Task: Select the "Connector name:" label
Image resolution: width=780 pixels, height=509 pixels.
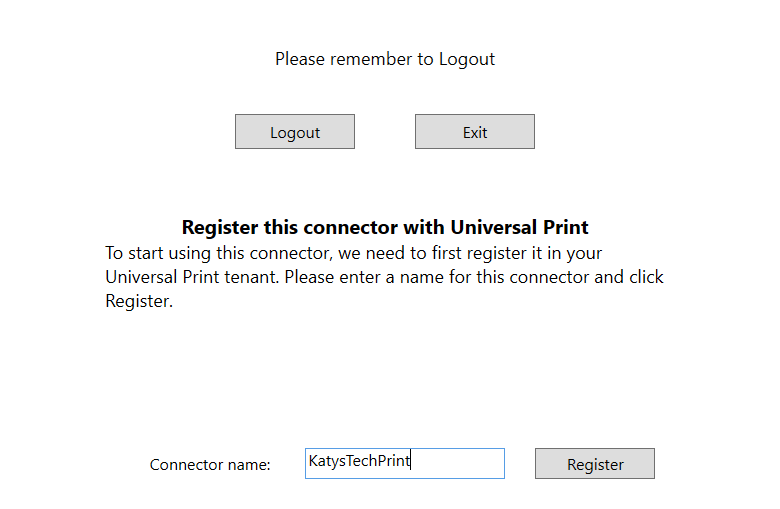Action: (210, 464)
